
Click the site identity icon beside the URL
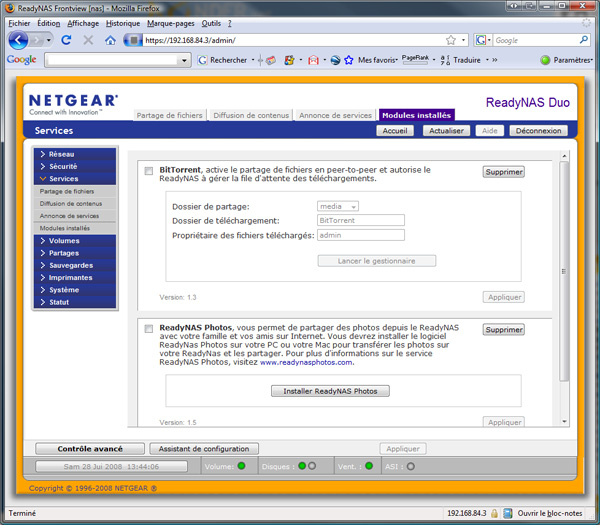coord(133,40)
